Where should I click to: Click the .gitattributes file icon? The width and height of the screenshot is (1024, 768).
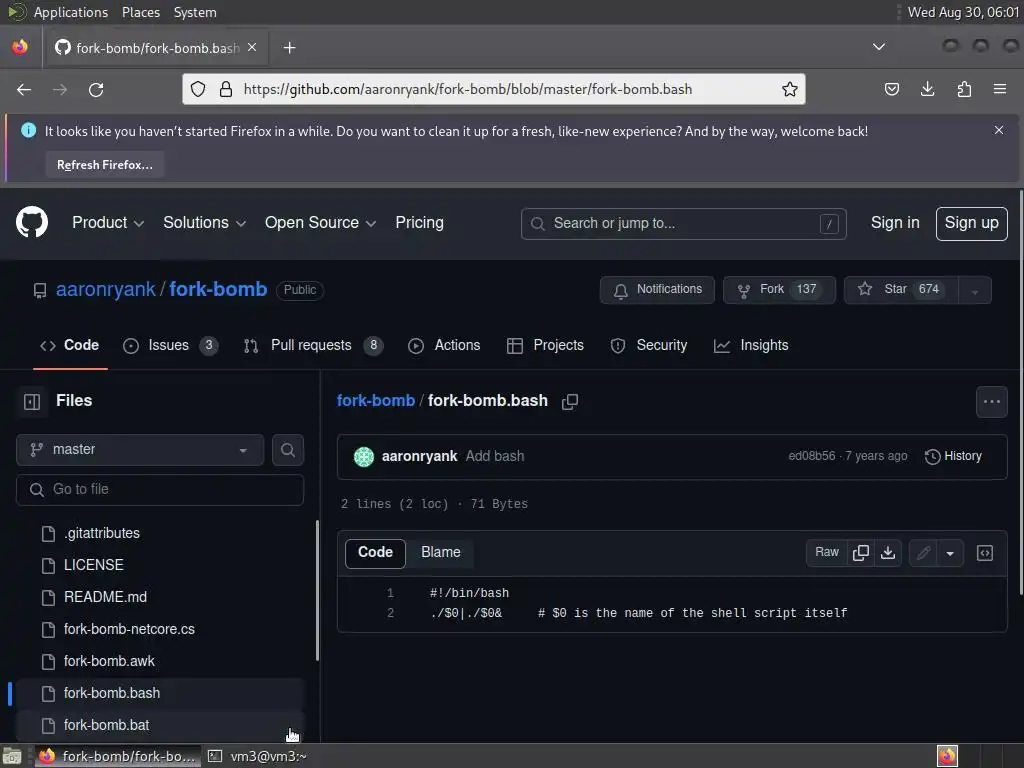[x=48, y=534]
